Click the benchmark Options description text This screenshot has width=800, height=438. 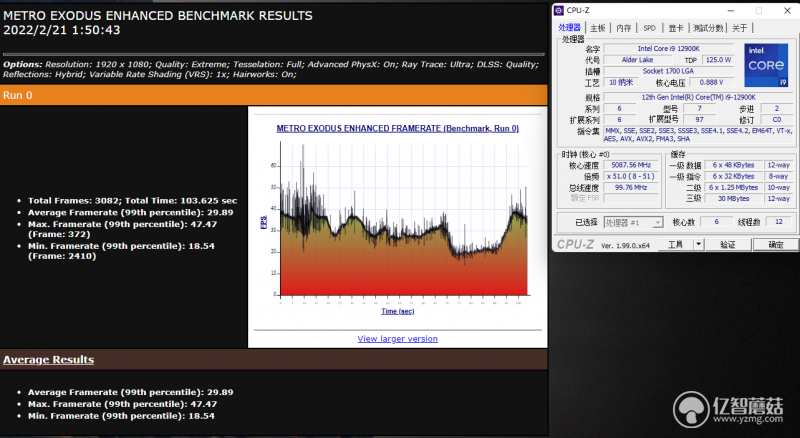(270, 69)
